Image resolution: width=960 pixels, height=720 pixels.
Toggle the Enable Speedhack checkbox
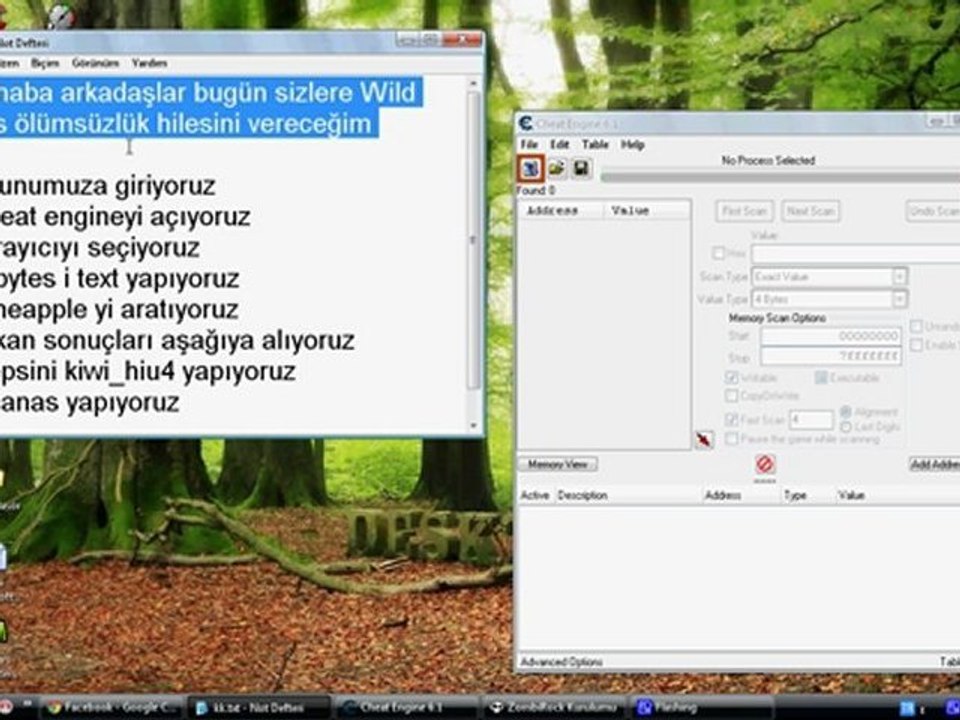[916, 345]
